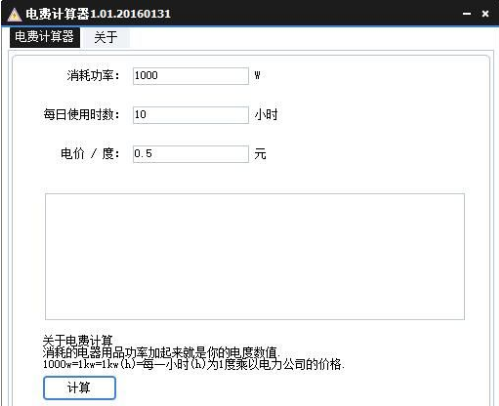This screenshot has width=499, height=406.
Task: Select the 电费计算器 tab
Action: click(x=45, y=37)
